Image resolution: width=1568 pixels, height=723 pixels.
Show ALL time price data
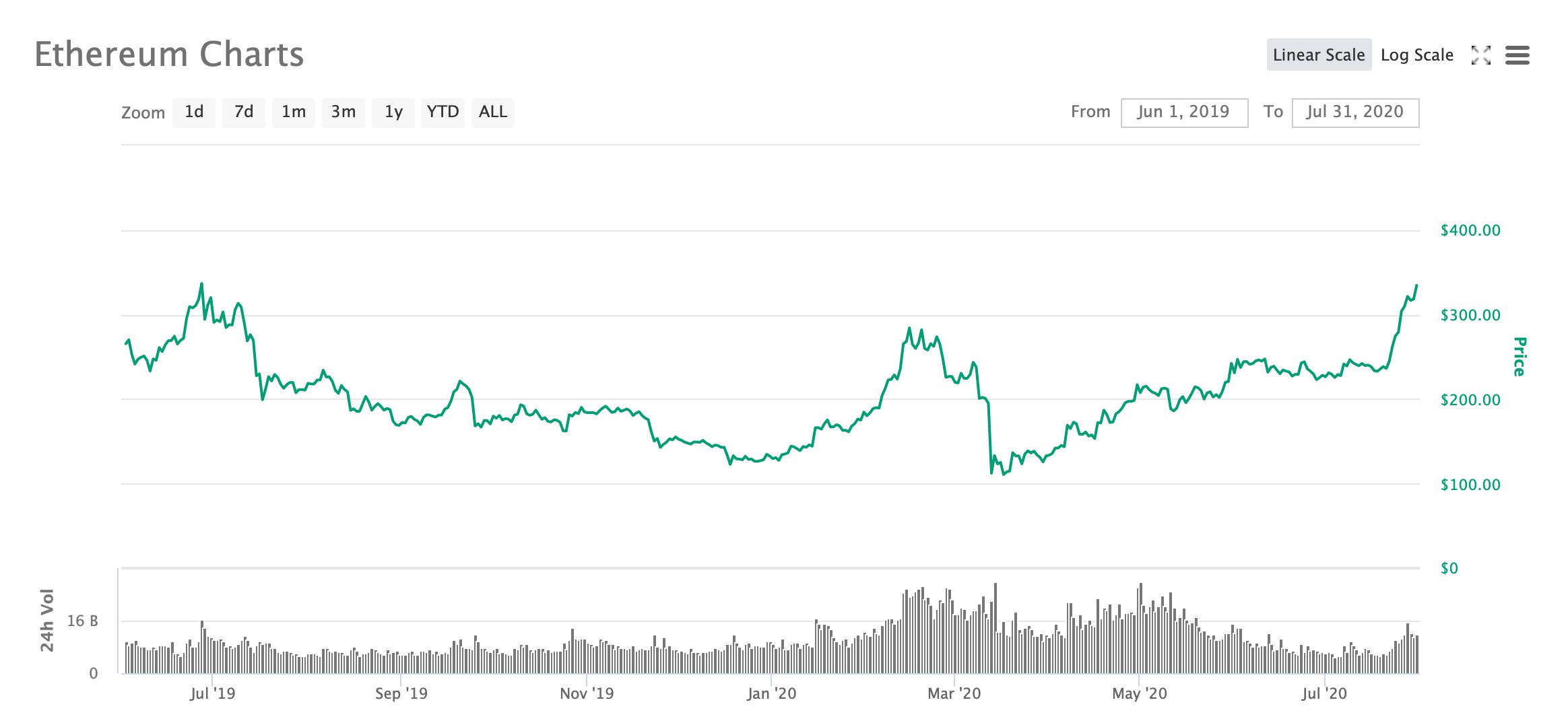[492, 112]
